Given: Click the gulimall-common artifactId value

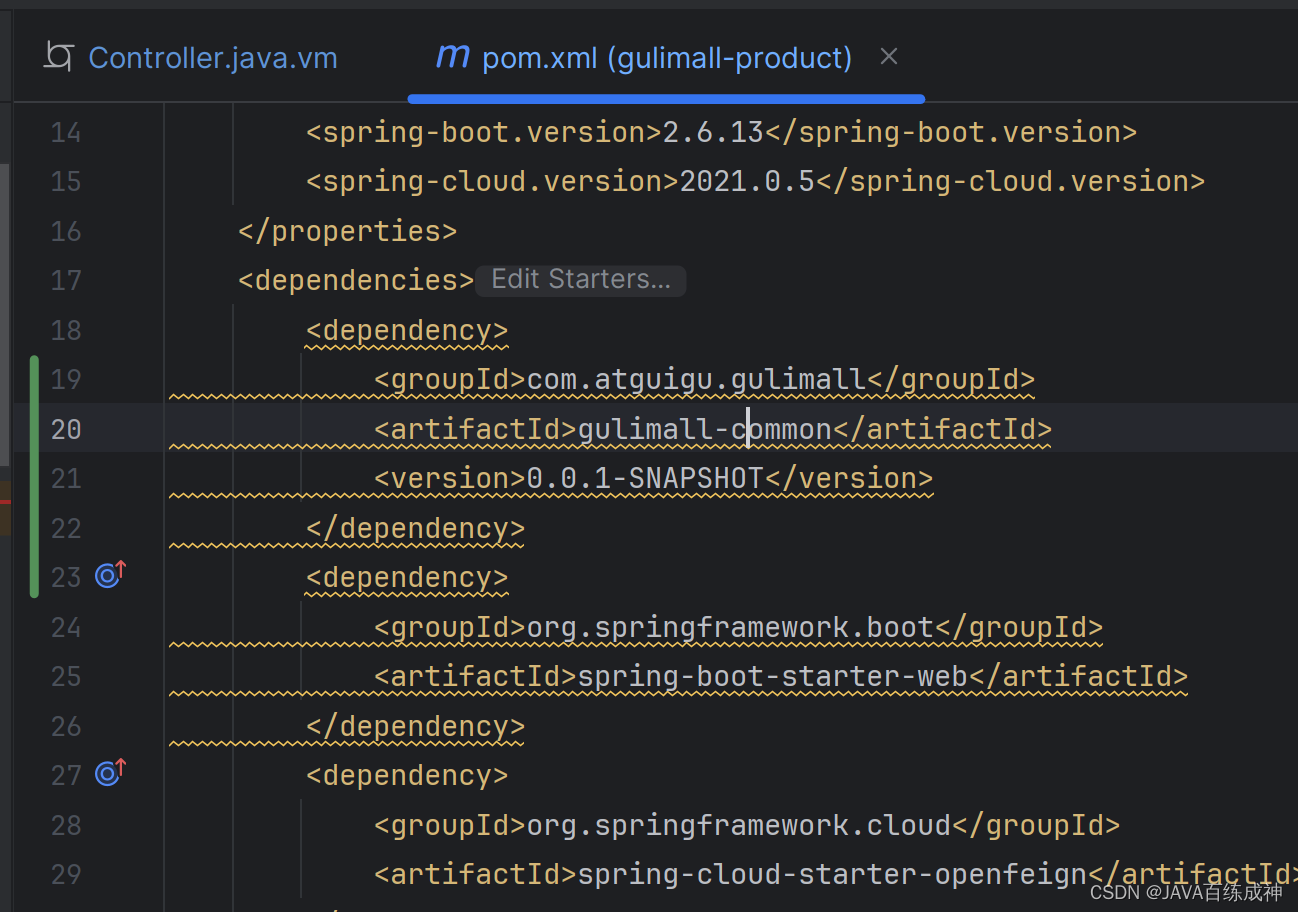Looking at the screenshot, I should pyautogui.click(x=705, y=430).
